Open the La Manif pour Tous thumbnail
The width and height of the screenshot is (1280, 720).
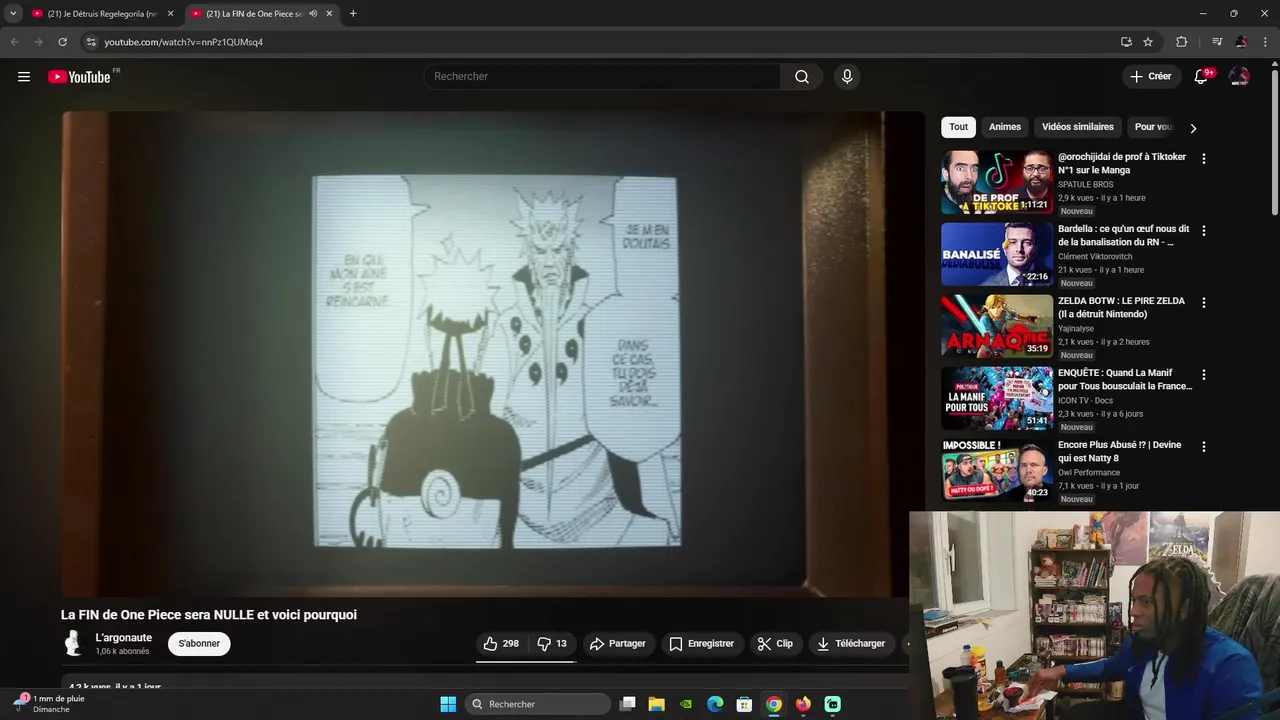click(x=997, y=398)
